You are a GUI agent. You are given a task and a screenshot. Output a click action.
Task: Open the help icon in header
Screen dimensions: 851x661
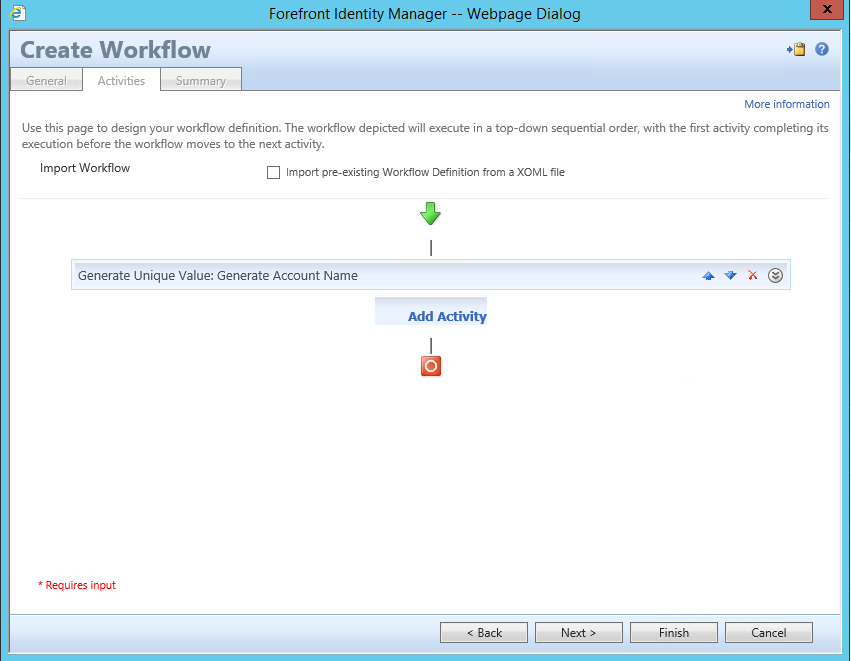tap(822, 49)
